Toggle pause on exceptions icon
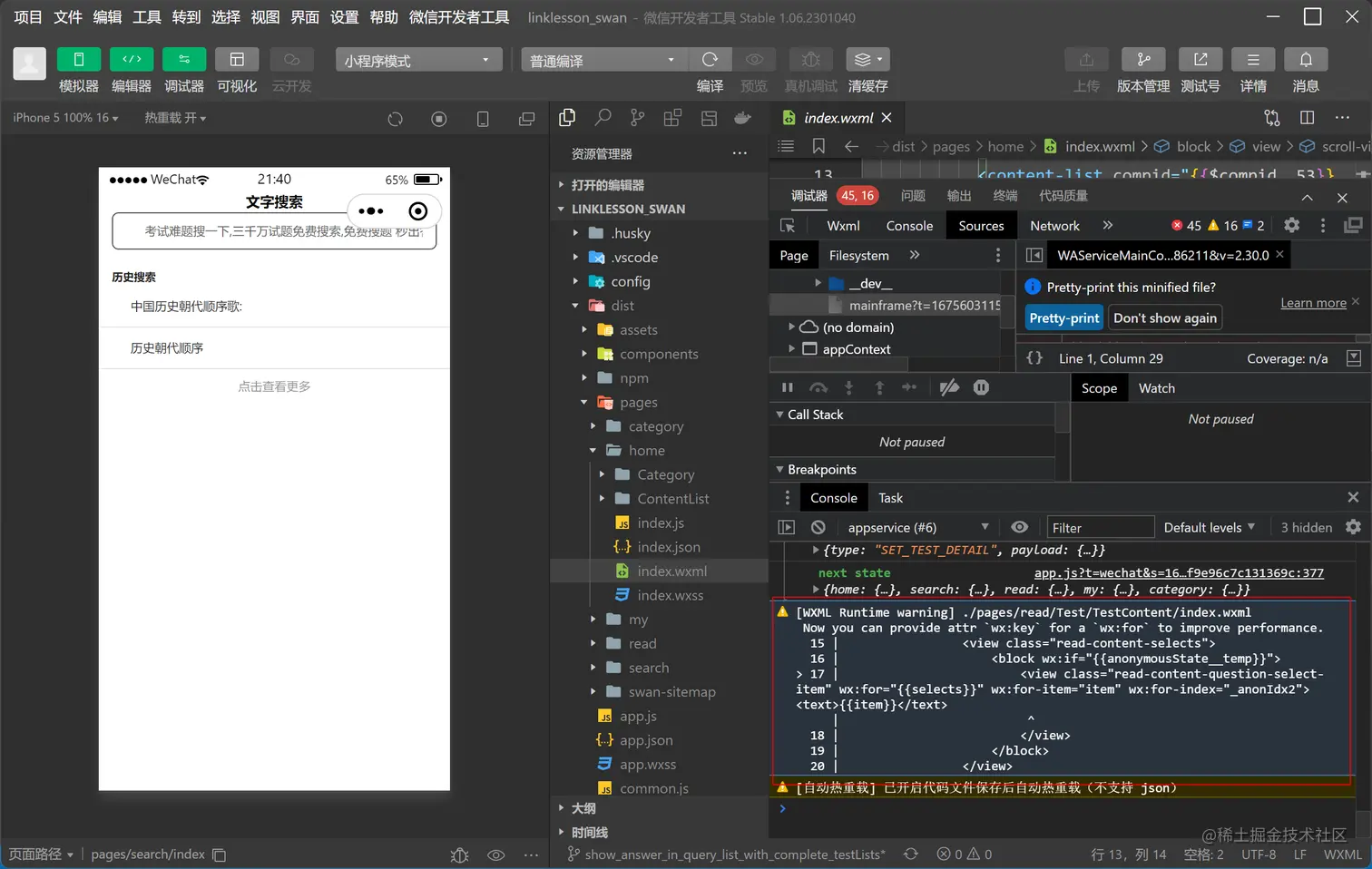This screenshot has height=869, width=1372. 981,388
